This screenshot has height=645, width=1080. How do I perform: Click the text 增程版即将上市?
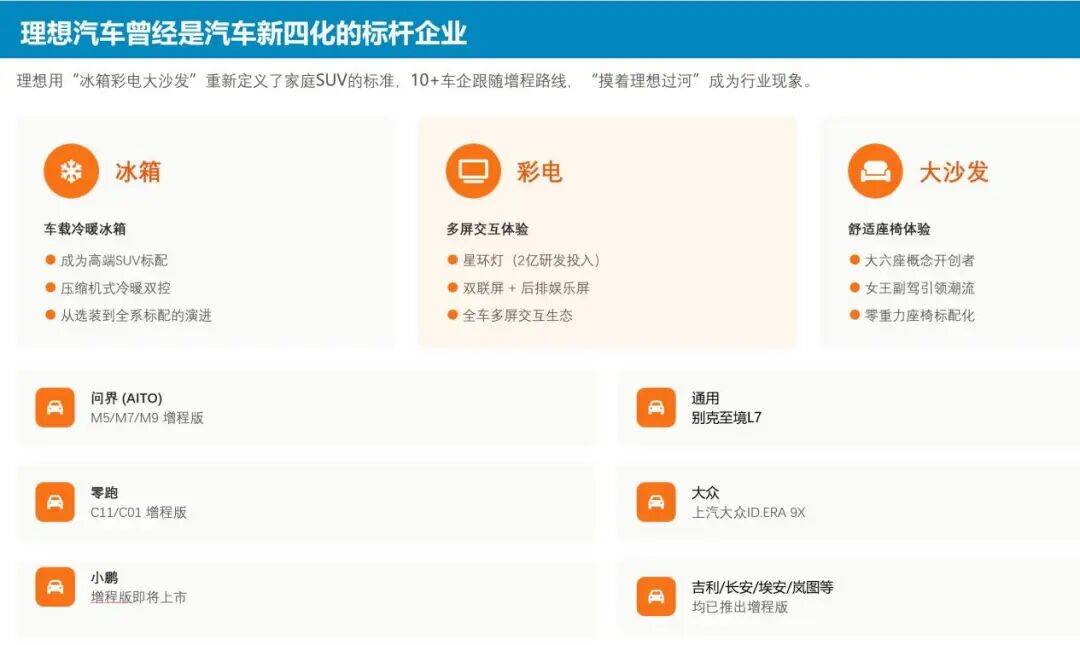139,597
